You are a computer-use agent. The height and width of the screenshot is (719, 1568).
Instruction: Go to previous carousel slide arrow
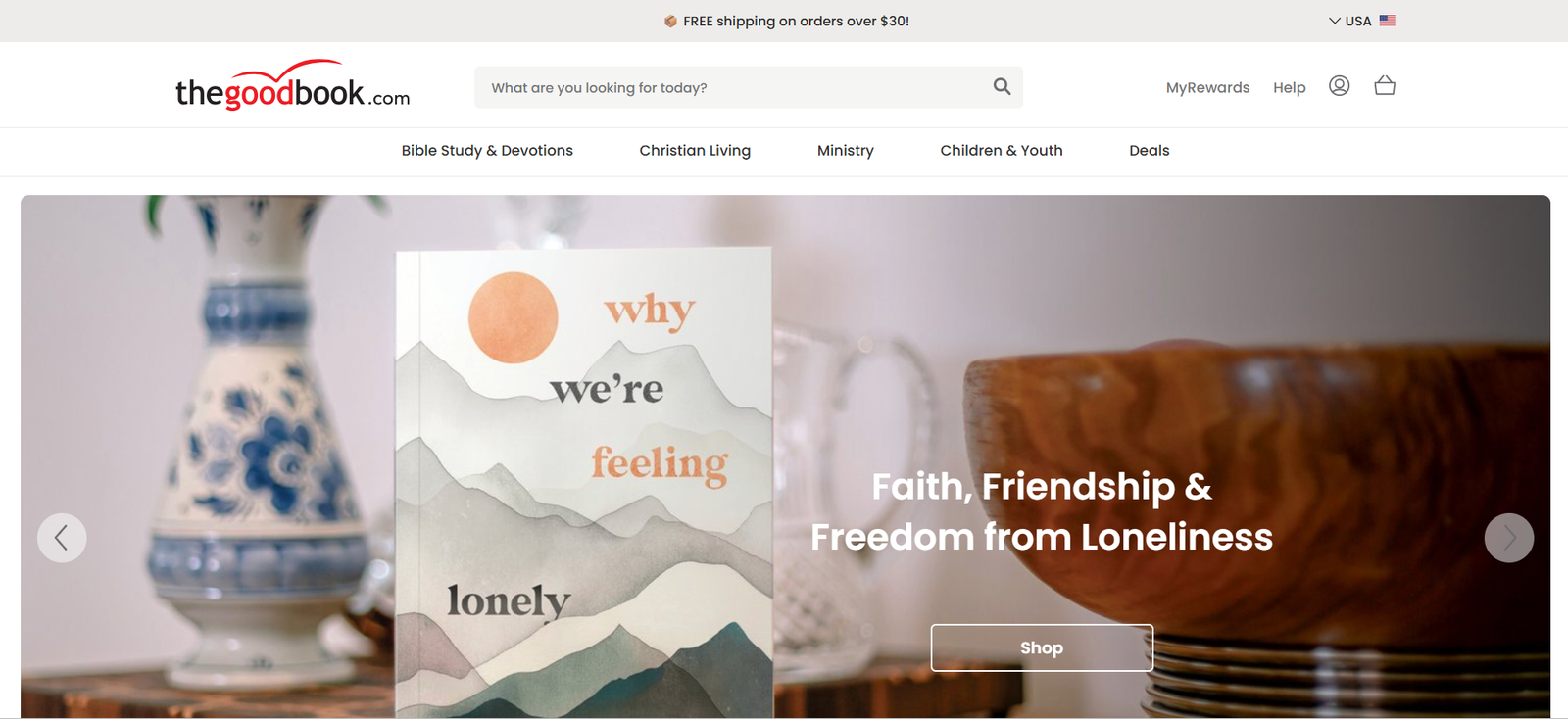pyautogui.click(x=62, y=538)
